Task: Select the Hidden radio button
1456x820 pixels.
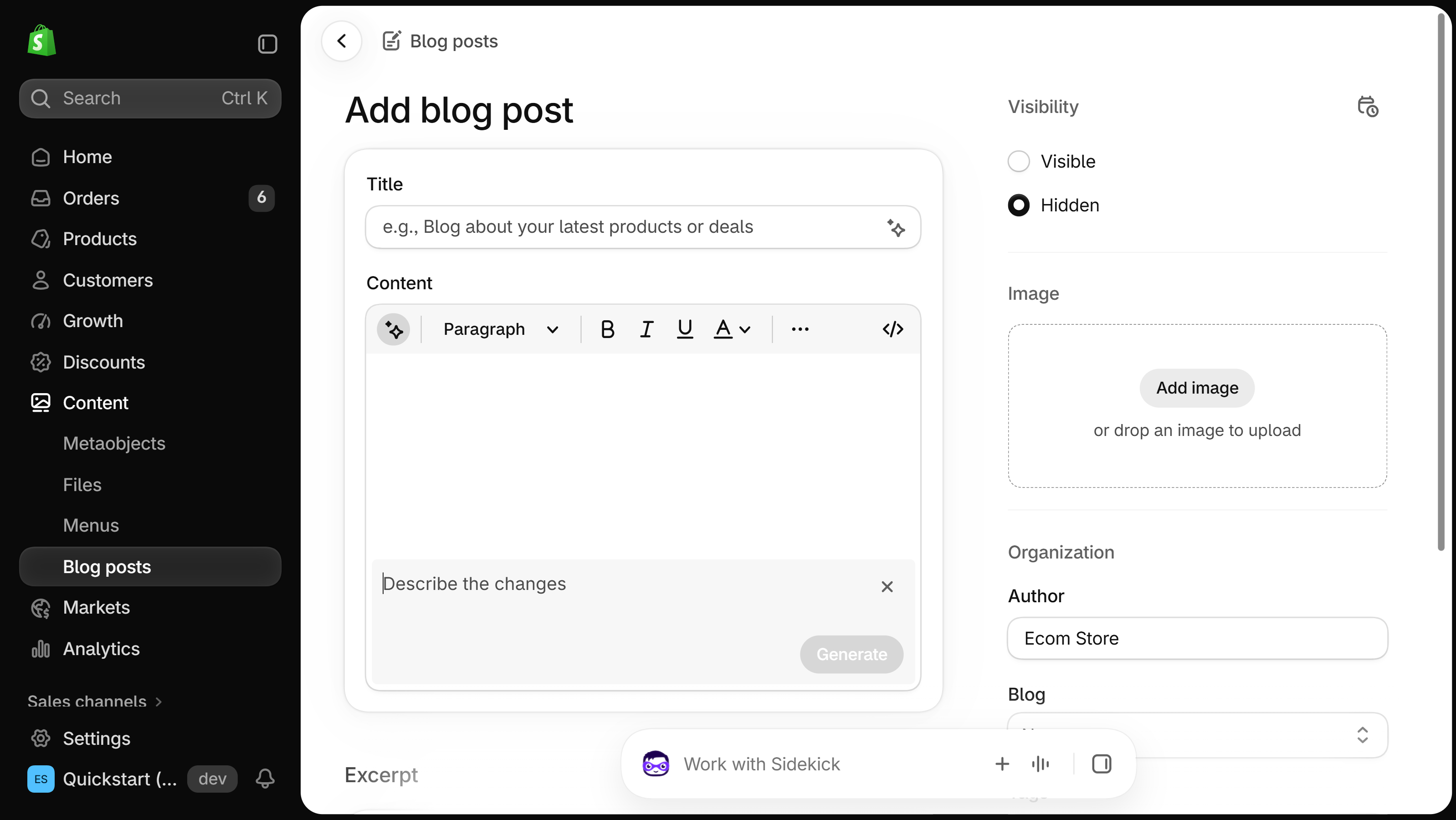Action: pyautogui.click(x=1019, y=205)
